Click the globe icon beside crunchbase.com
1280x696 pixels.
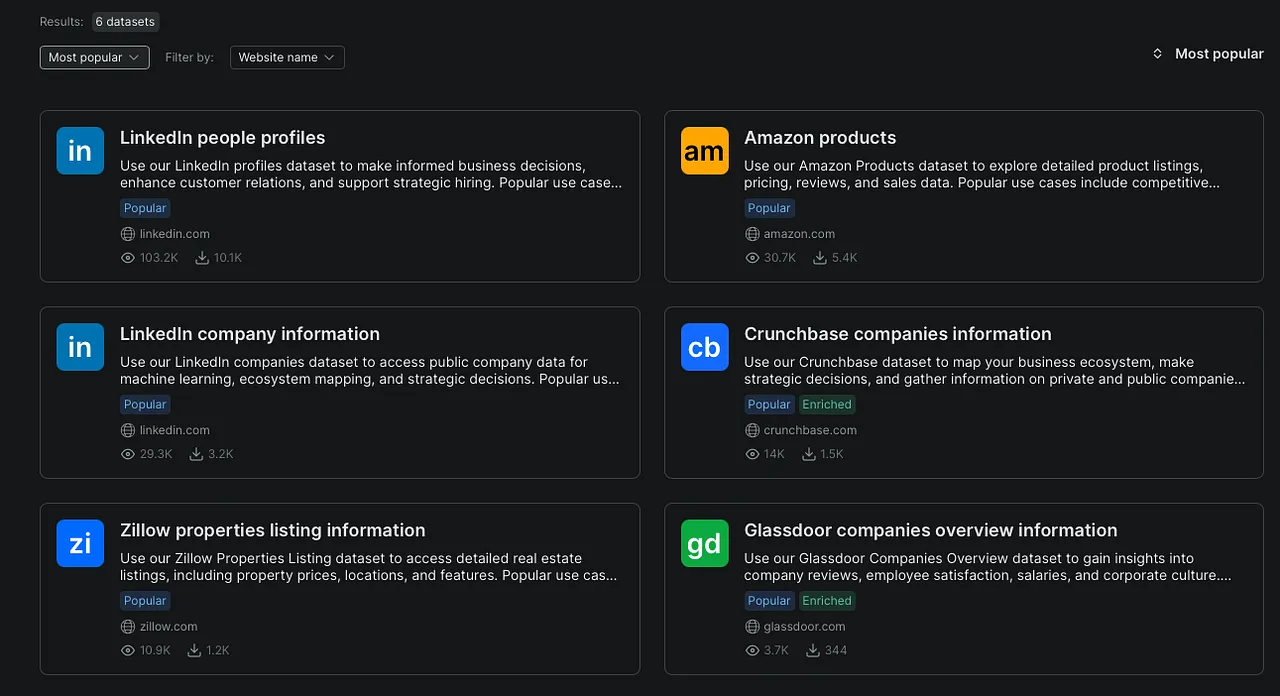(752, 430)
